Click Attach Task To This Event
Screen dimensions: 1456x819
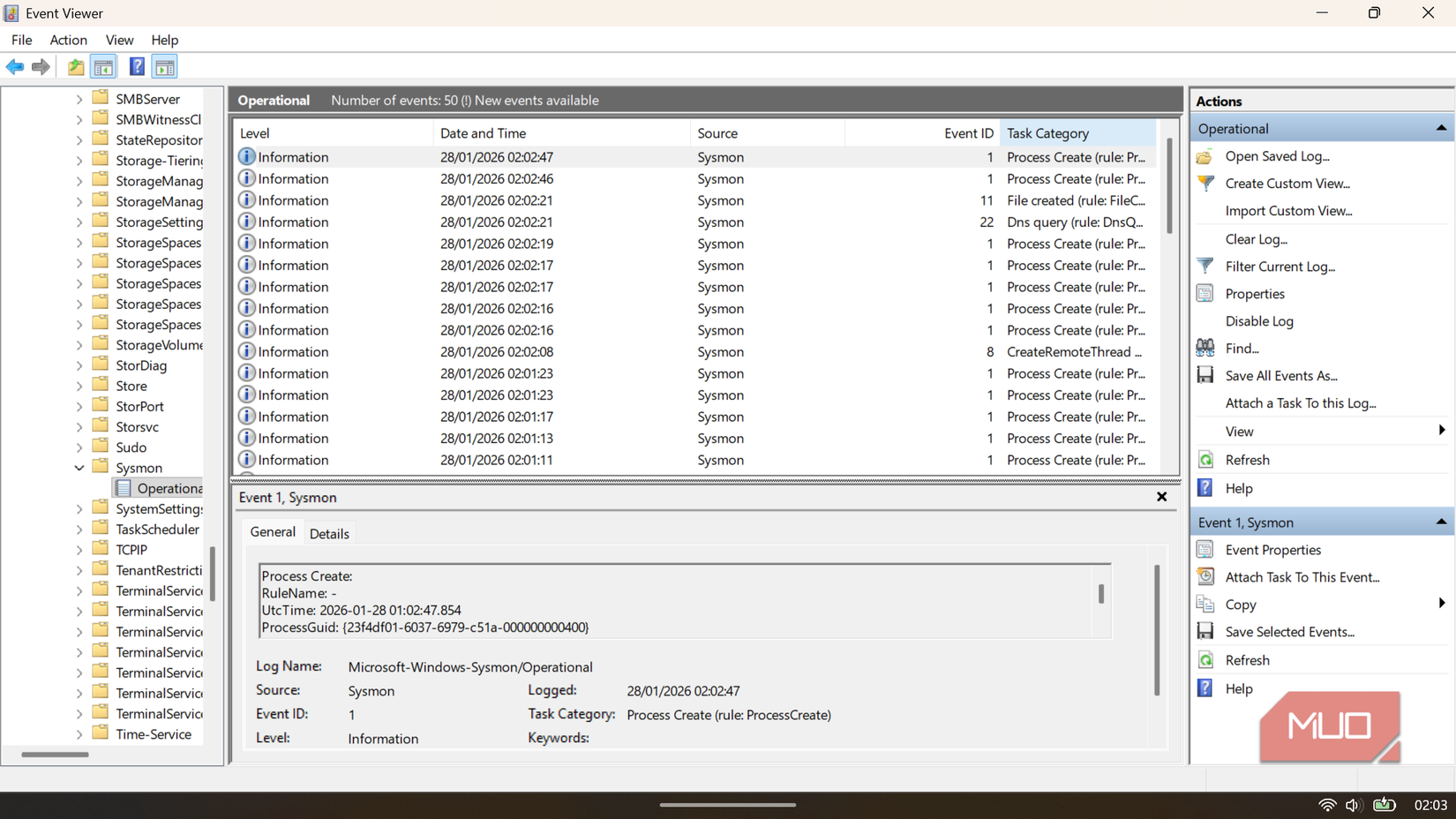pyautogui.click(x=1302, y=577)
